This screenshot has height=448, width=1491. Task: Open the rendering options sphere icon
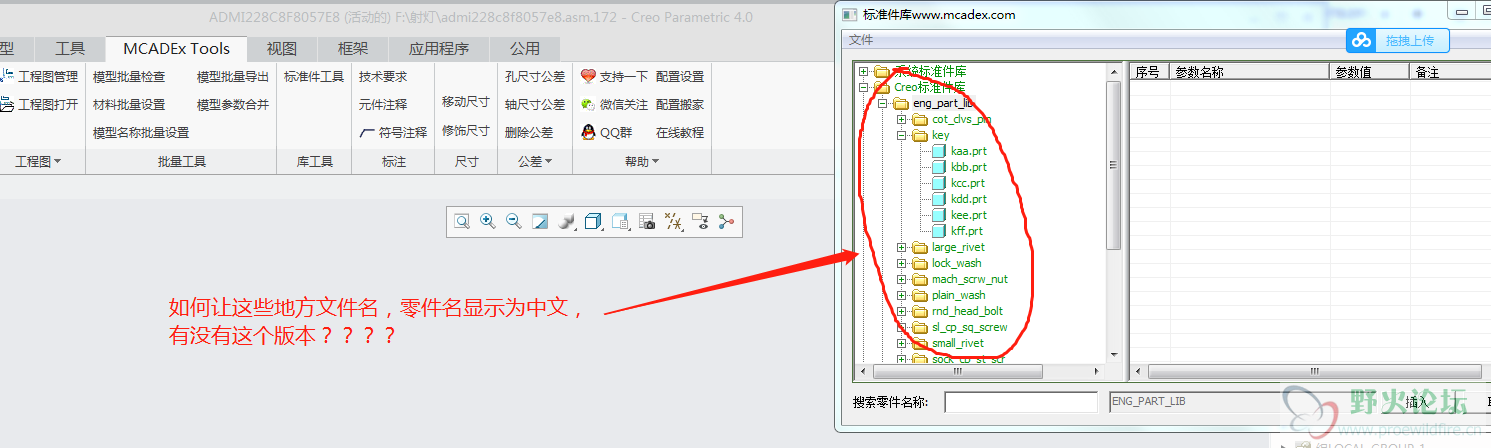567,222
